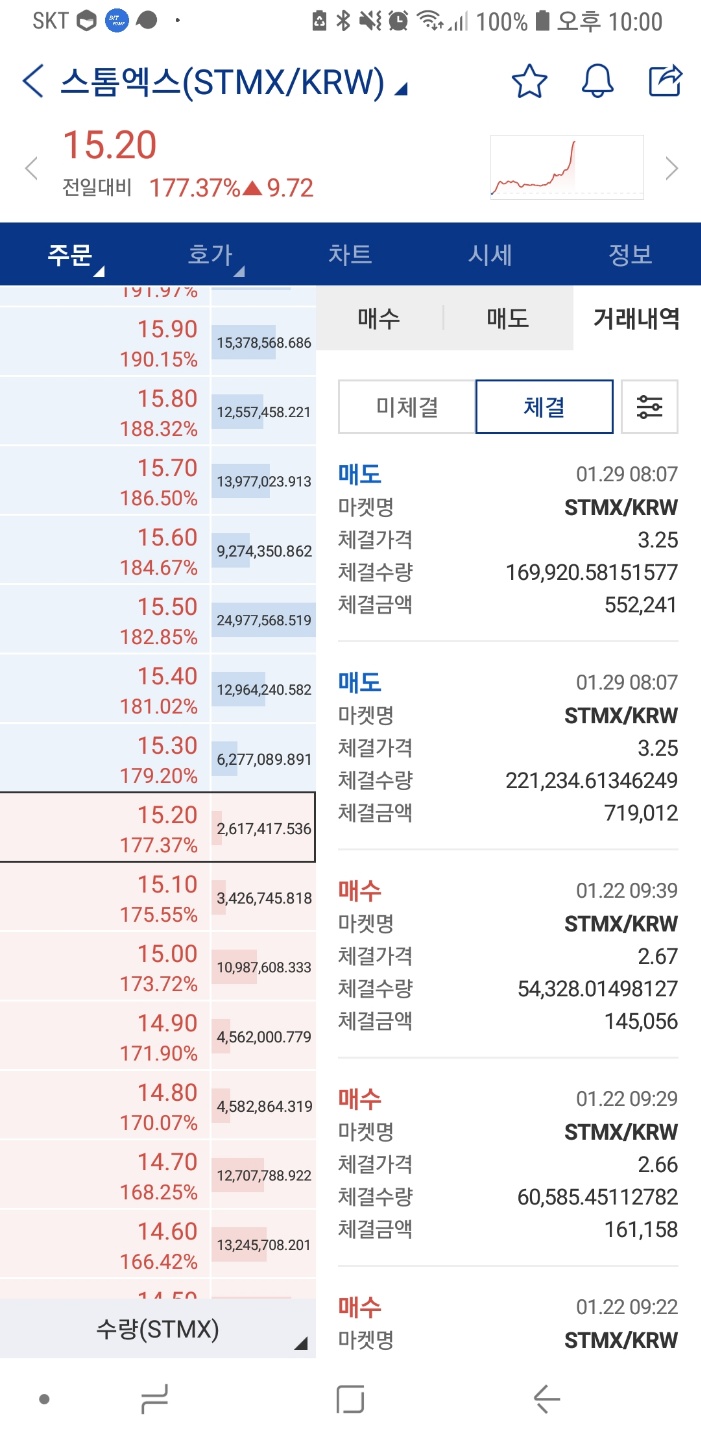Open buy trade dated 01.22 09:39
The width and height of the screenshot is (701, 1440).
(x=508, y=955)
